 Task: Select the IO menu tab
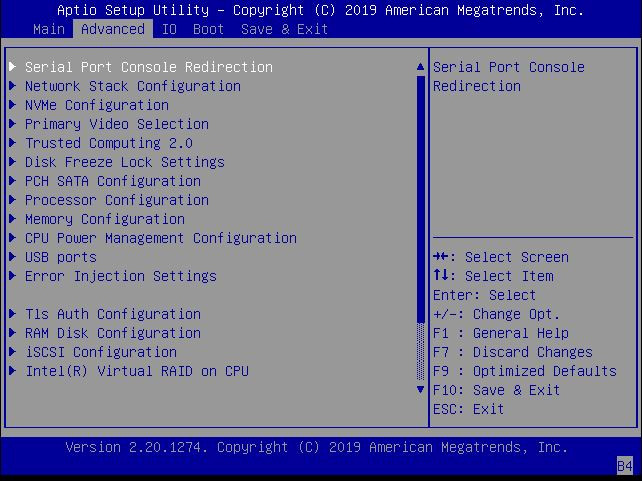tap(169, 29)
